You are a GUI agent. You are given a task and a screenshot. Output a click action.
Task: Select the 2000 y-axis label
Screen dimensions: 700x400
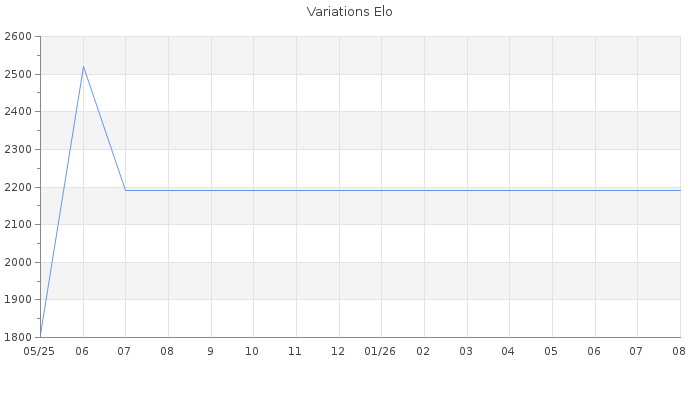(x=18, y=262)
